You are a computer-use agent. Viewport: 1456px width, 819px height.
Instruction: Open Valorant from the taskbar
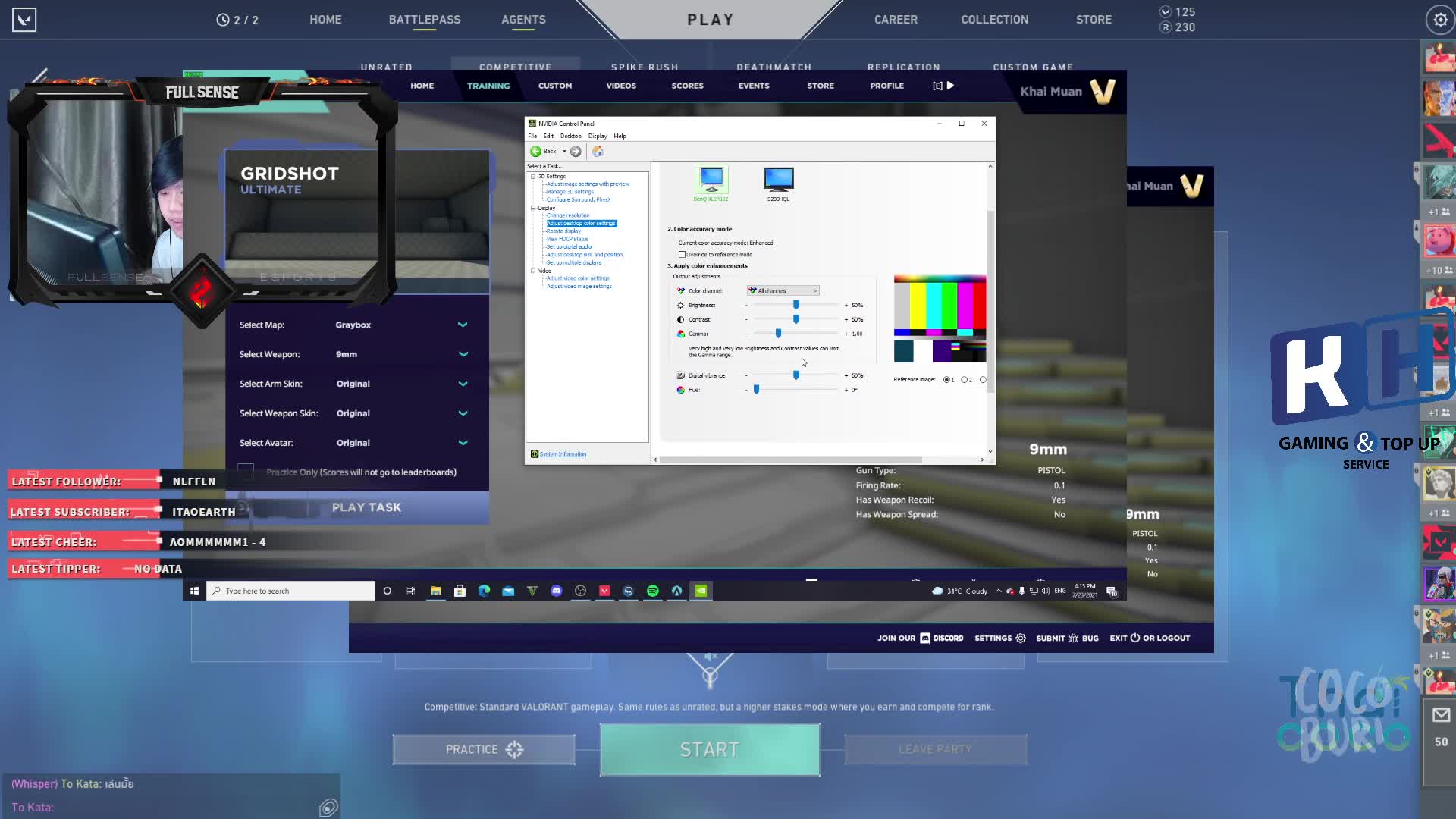coord(604,591)
